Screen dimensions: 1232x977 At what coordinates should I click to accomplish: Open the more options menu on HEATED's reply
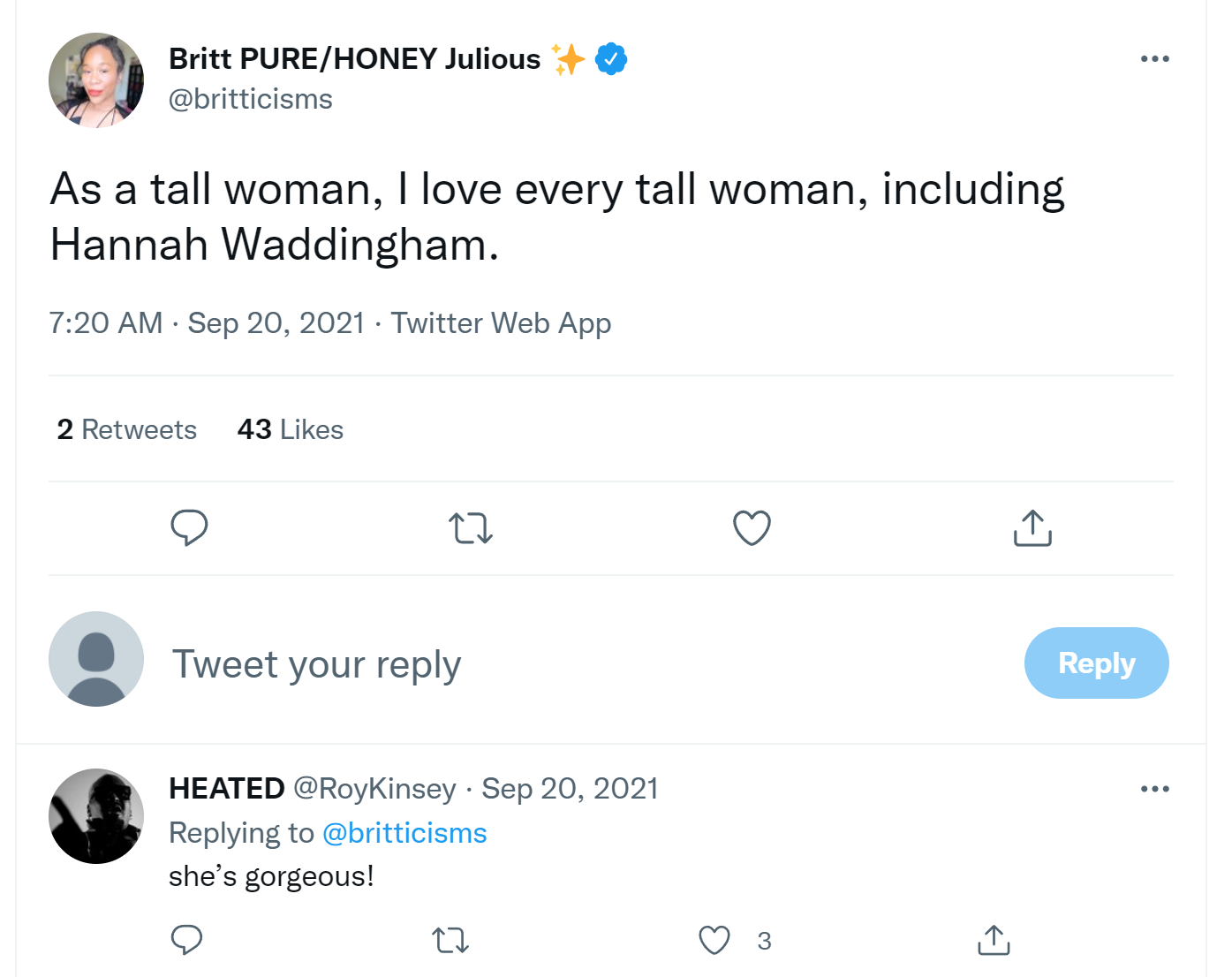click(1155, 789)
